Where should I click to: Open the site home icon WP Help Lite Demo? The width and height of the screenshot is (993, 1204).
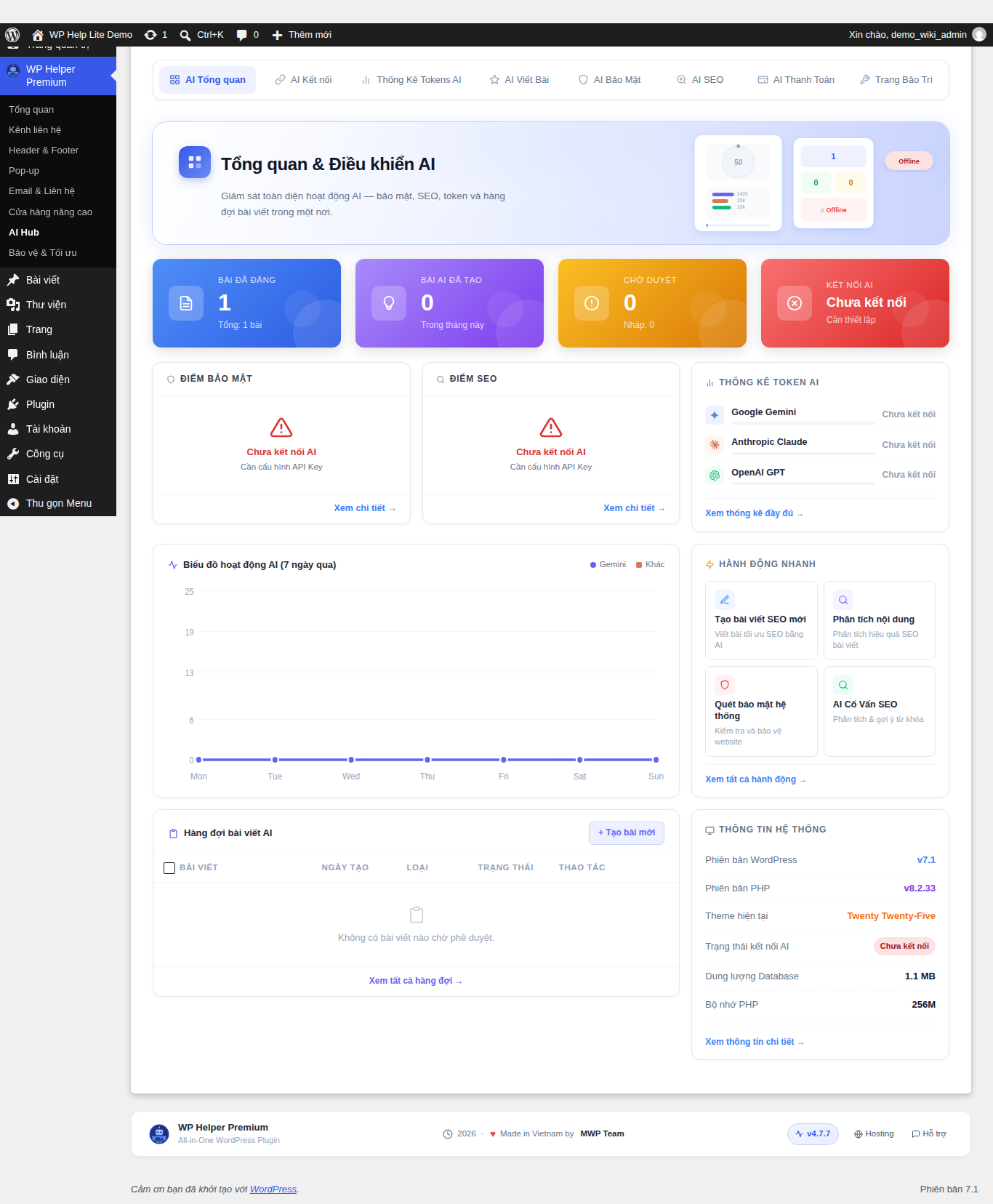(x=38, y=35)
